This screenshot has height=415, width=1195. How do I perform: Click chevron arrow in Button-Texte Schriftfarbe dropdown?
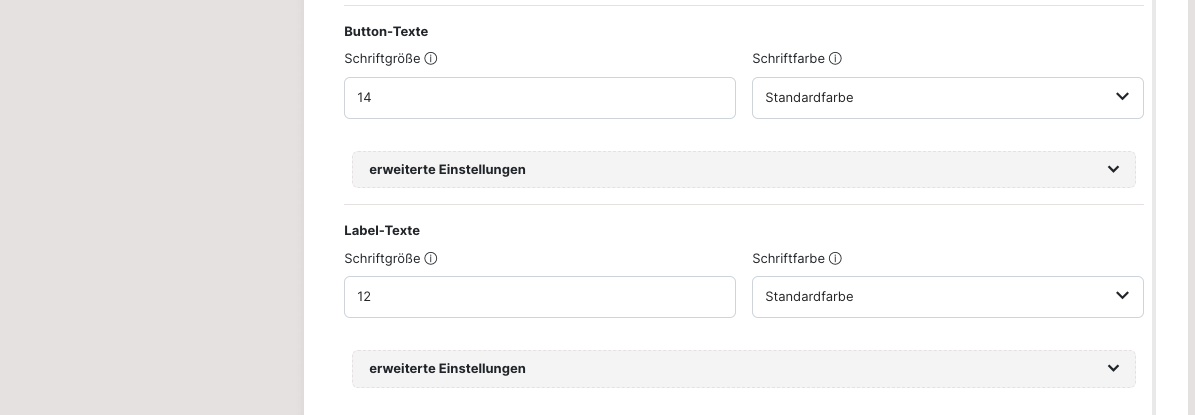click(1122, 97)
